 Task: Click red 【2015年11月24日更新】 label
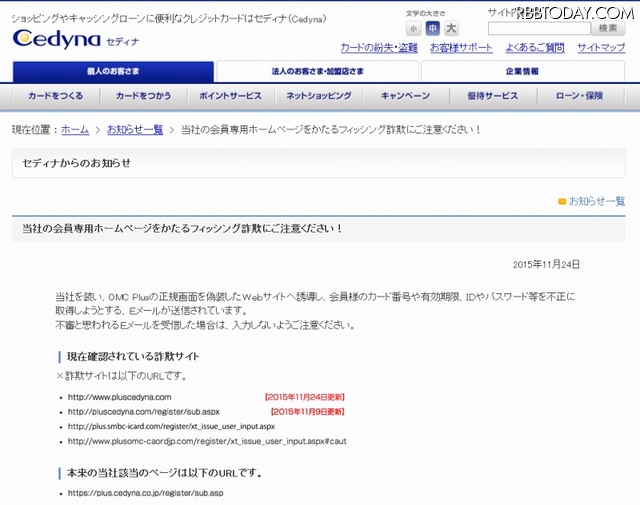[304, 397]
